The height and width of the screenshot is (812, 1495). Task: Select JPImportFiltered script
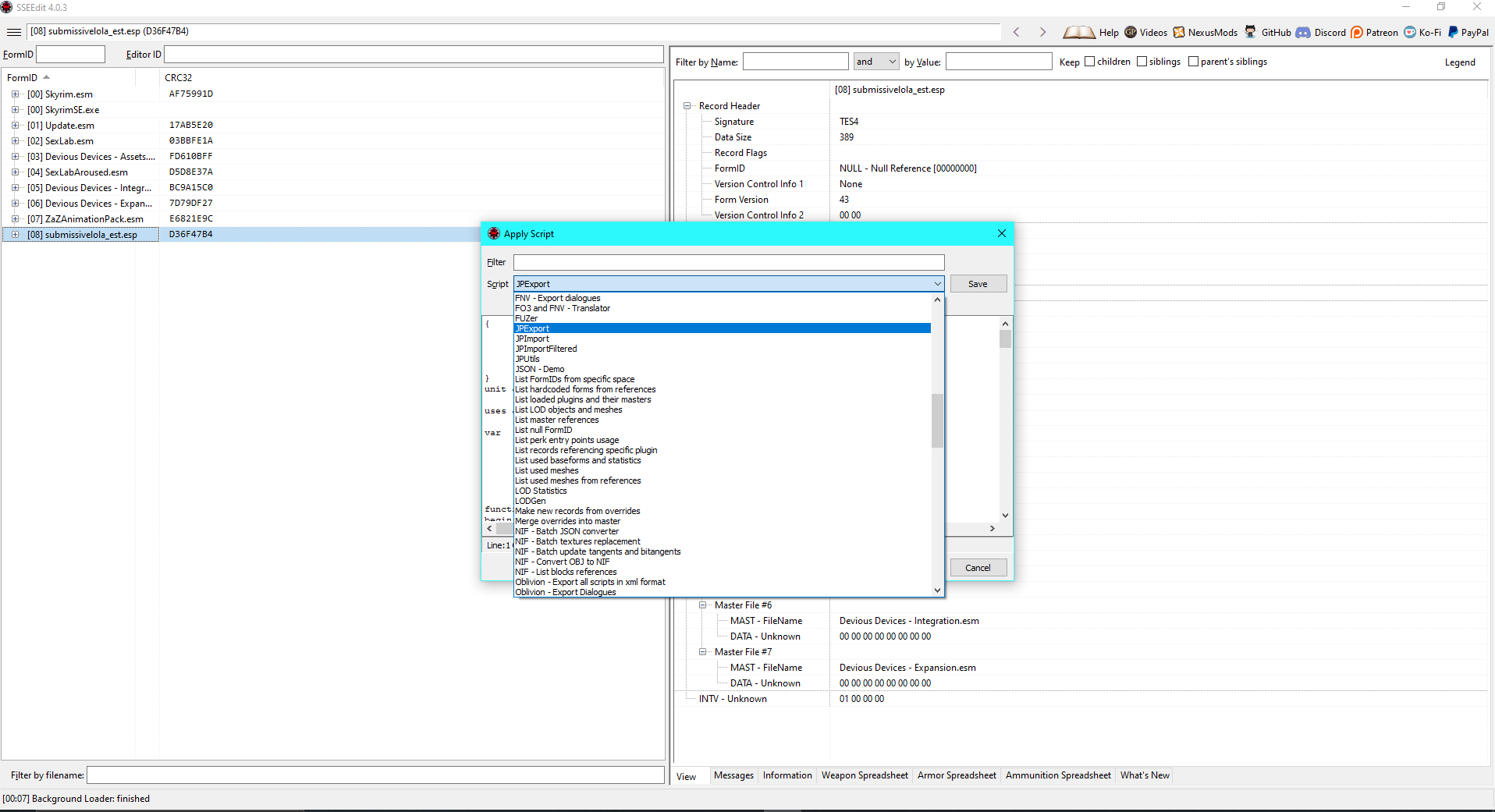pyautogui.click(x=722, y=349)
